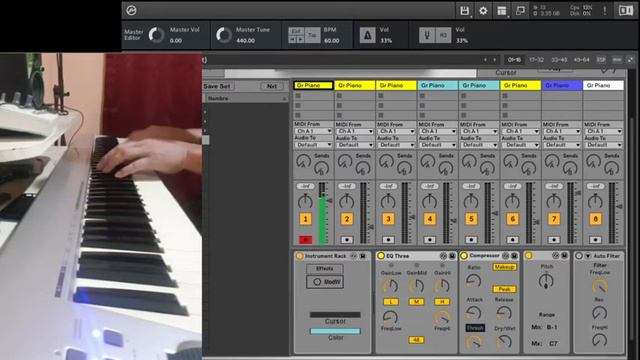This screenshot has width=640, height=360.
Task: Click the Instrument Rack save preset icon
Action: 362,256
